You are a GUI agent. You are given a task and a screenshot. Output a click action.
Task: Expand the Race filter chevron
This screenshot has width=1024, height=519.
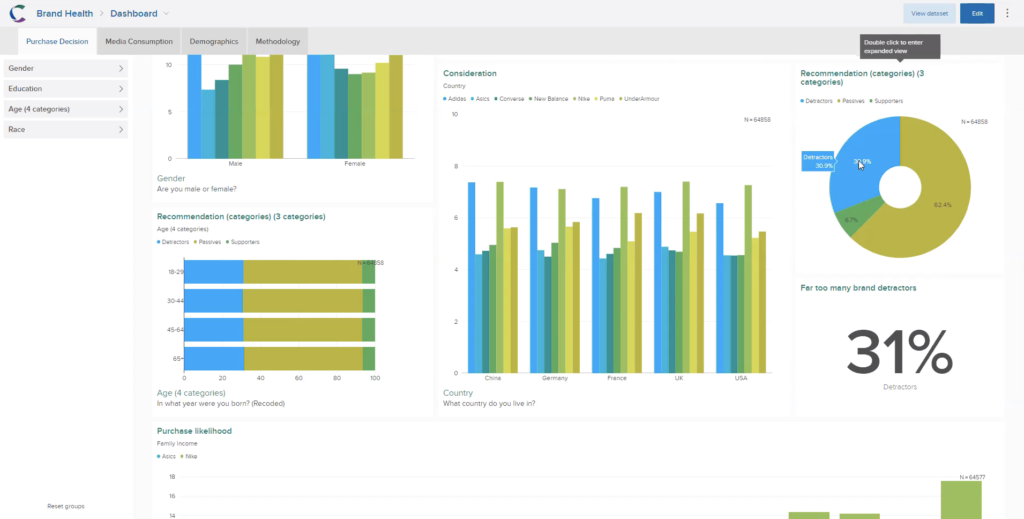tap(121, 129)
